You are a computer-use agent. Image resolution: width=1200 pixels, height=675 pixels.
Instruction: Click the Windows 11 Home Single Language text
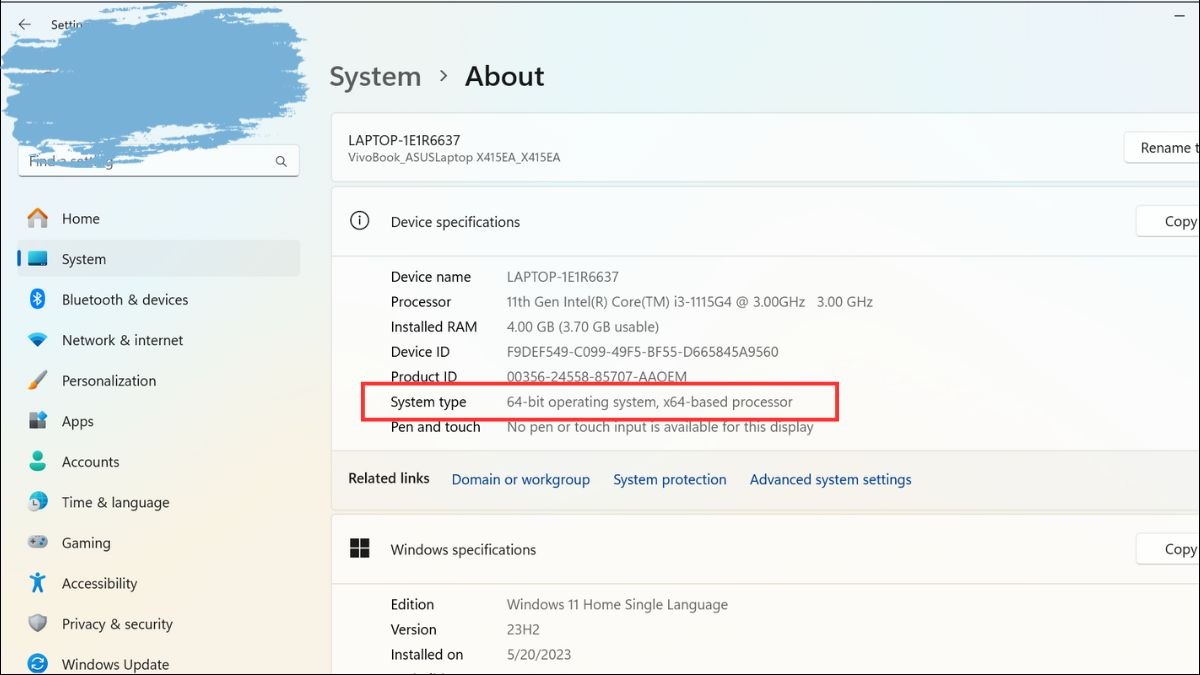pos(617,604)
